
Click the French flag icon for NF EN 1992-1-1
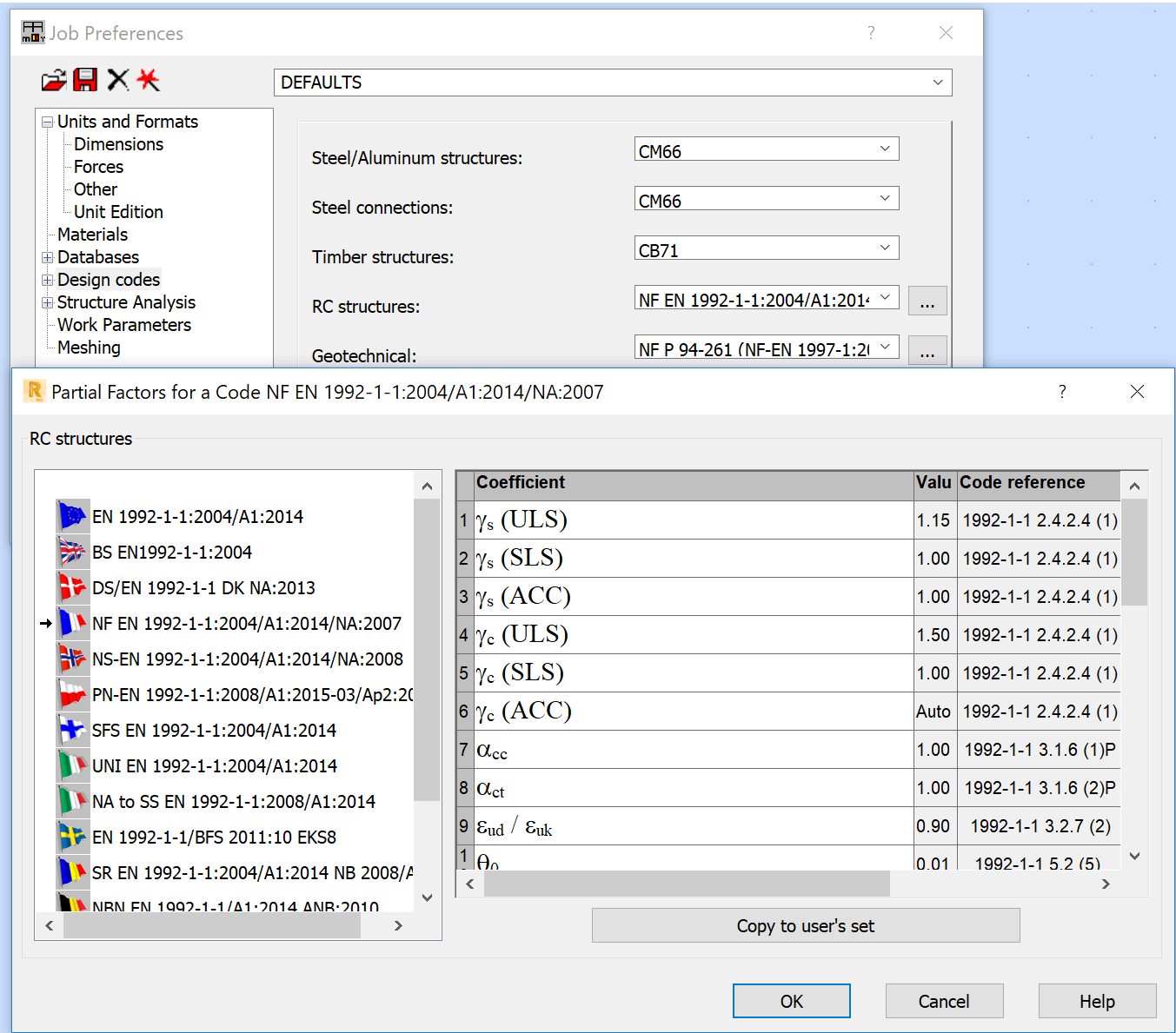[73, 623]
